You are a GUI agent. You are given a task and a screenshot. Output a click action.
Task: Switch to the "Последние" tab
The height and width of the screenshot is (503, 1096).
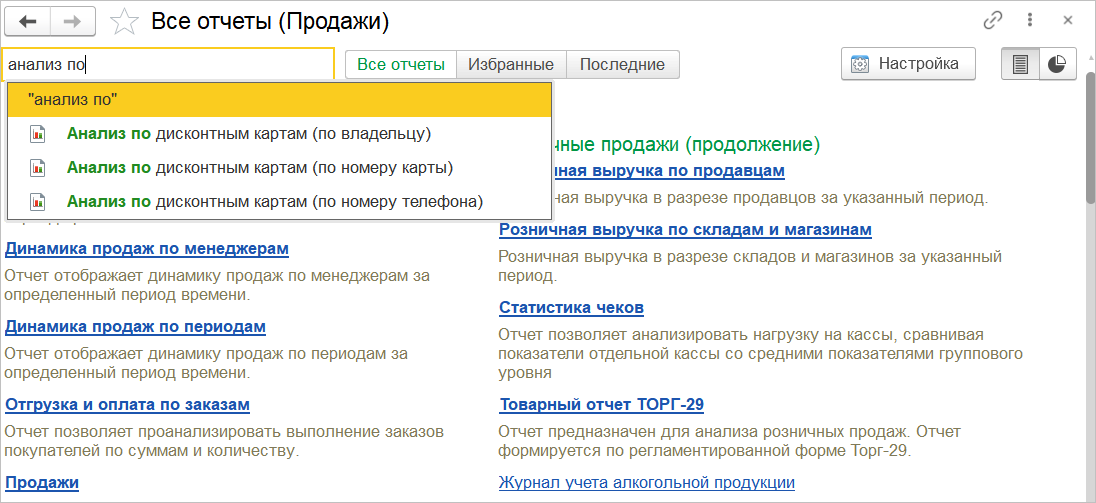(x=622, y=64)
